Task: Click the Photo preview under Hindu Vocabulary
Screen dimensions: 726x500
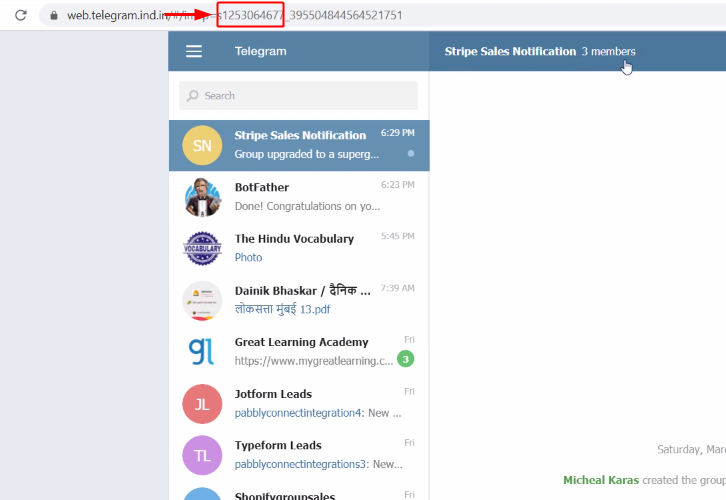Action: click(248, 257)
